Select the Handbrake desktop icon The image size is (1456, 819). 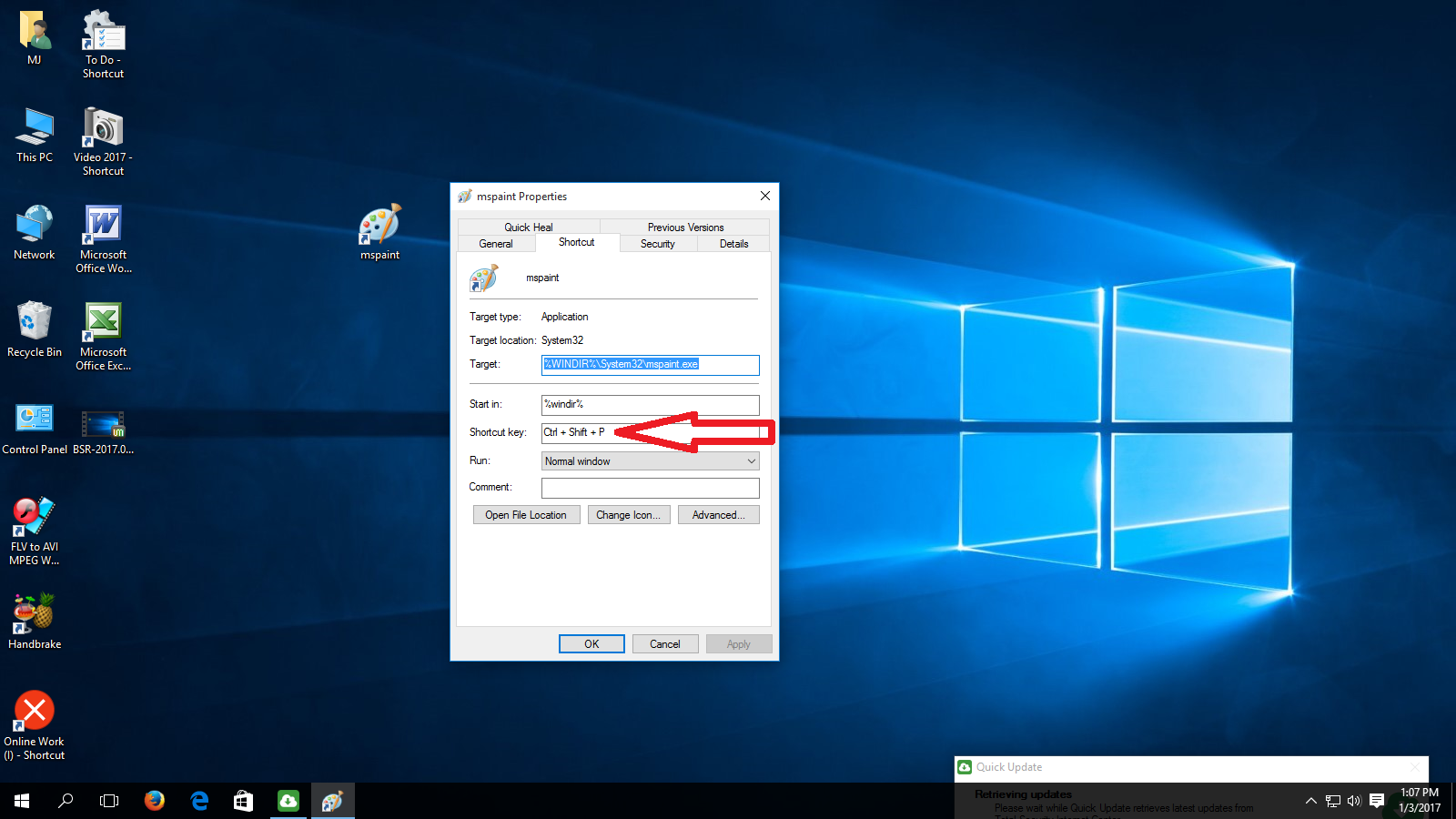tap(35, 613)
